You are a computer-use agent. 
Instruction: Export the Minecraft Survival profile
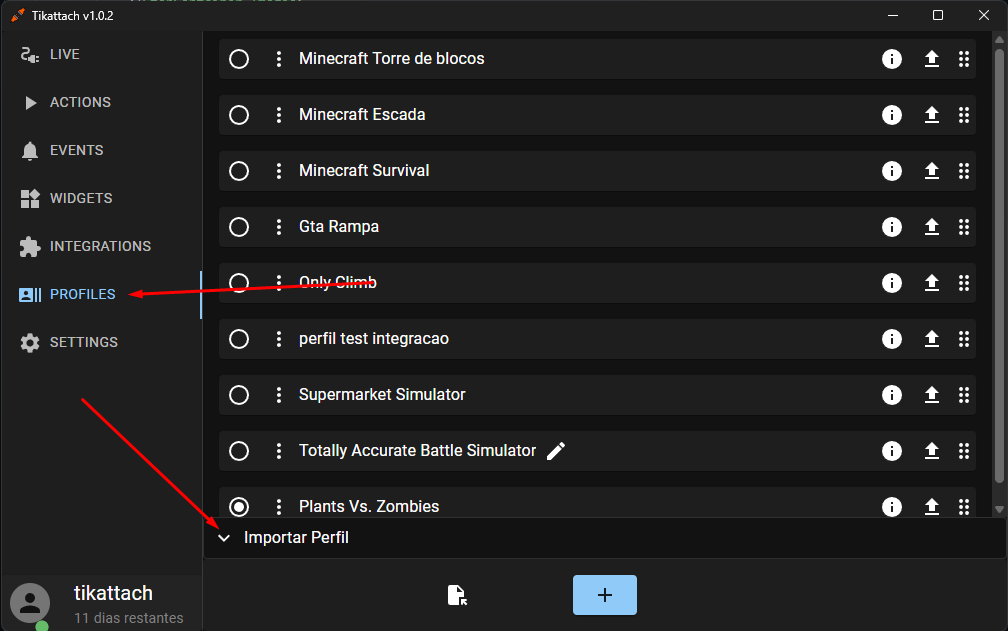coord(932,171)
